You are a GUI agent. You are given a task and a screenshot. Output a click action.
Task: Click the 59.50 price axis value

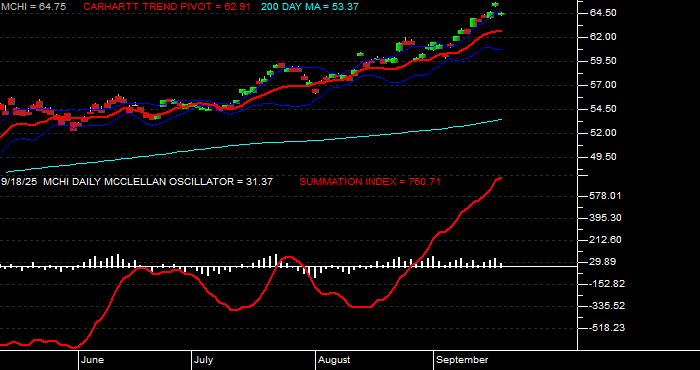[604, 60]
